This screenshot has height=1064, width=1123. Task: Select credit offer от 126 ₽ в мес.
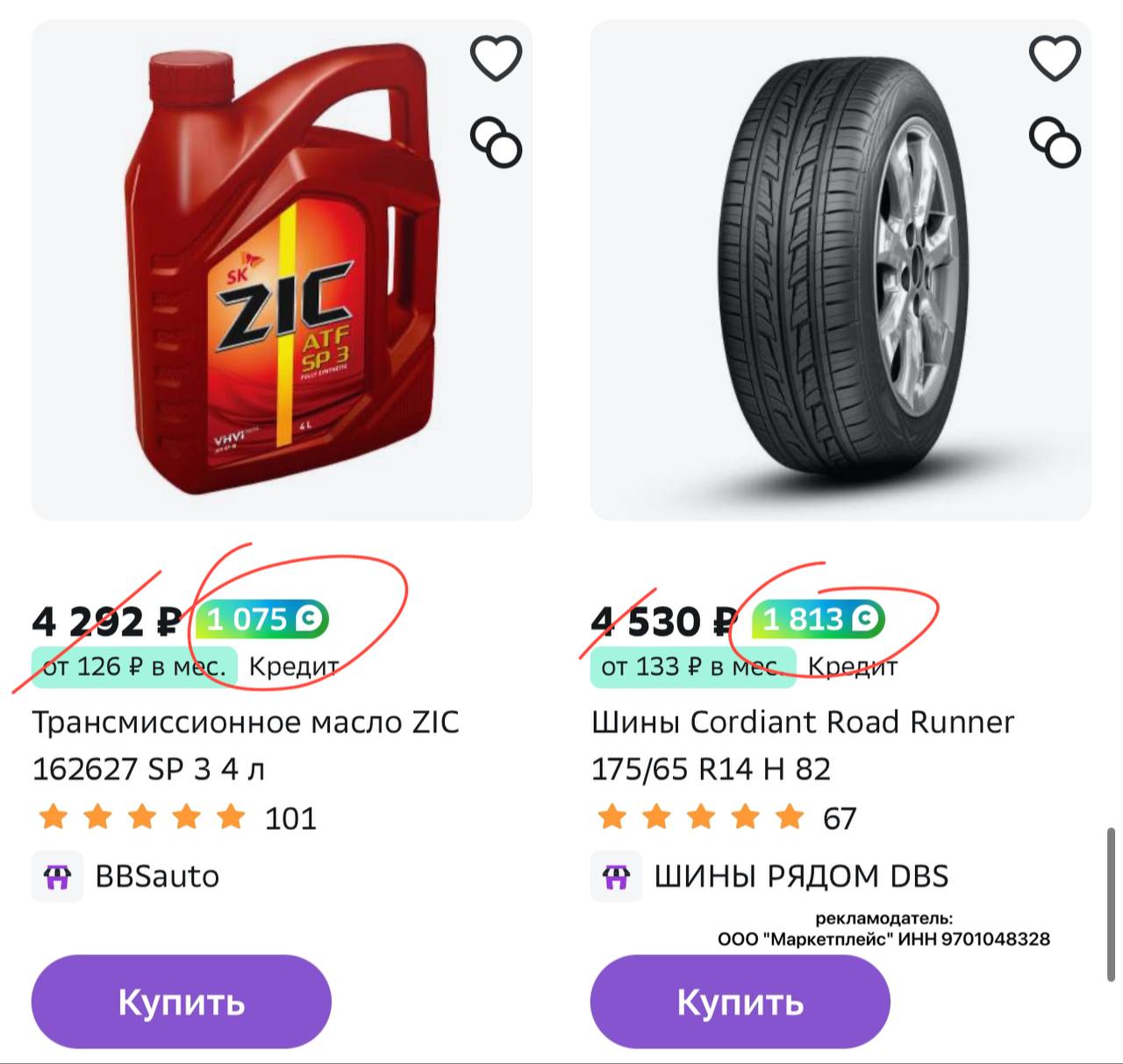134,668
